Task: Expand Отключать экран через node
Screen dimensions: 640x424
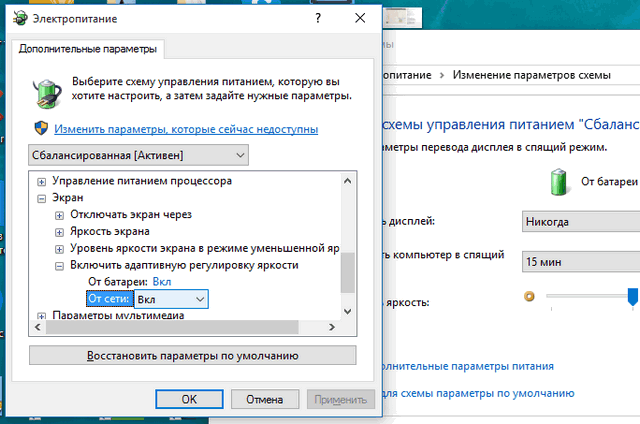Action: [x=59, y=215]
